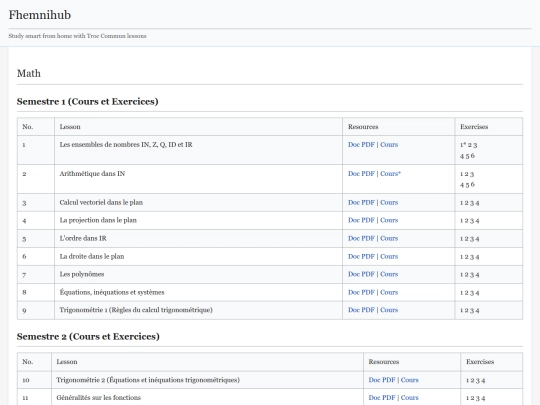Open Doc PDF for Les ensembles de nombres
540x405 pixels.
click(x=361, y=145)
